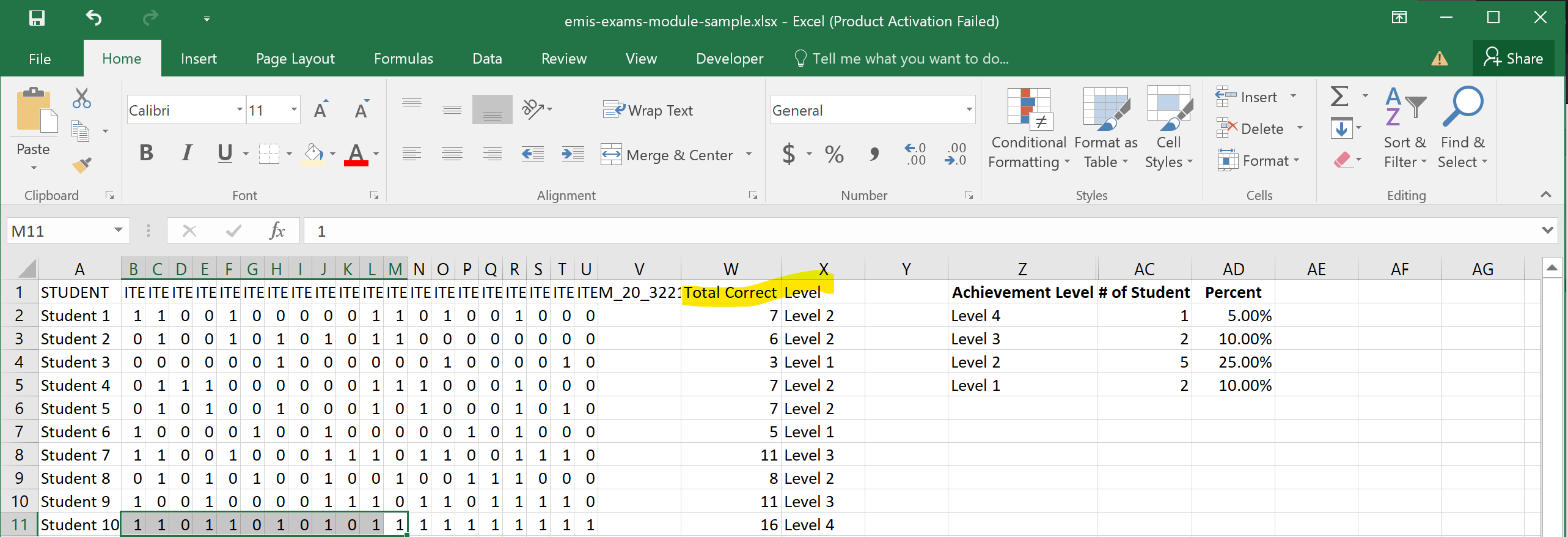Switch to the Formulas tab

pos(403,59)
